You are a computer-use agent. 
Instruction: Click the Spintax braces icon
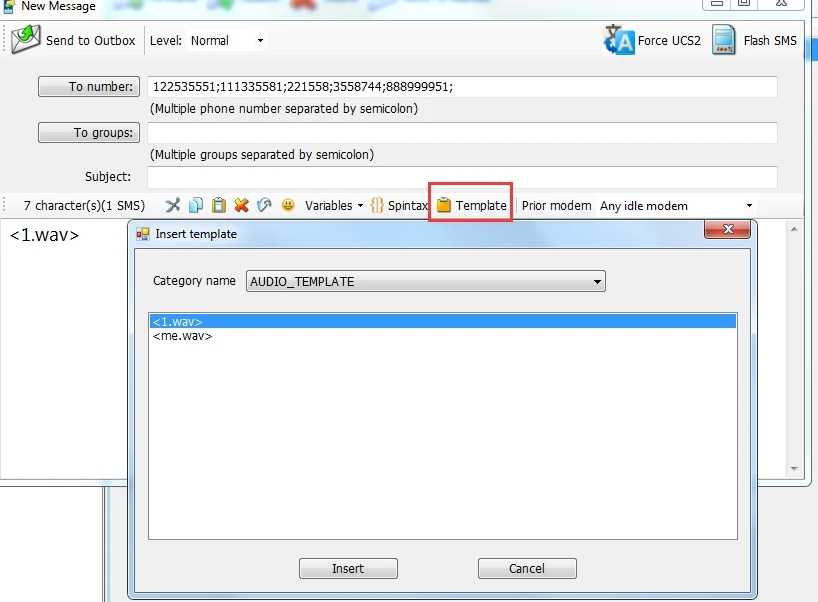pos(377,206)
